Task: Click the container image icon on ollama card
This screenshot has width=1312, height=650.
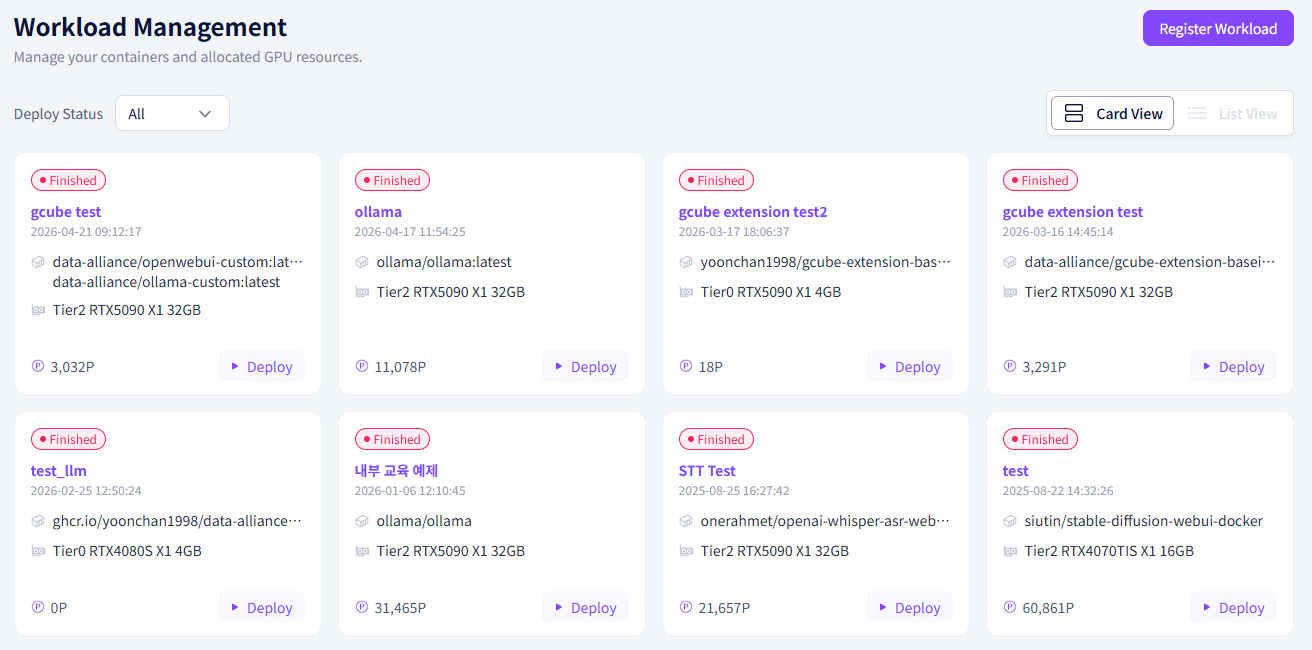Action: 362,262
